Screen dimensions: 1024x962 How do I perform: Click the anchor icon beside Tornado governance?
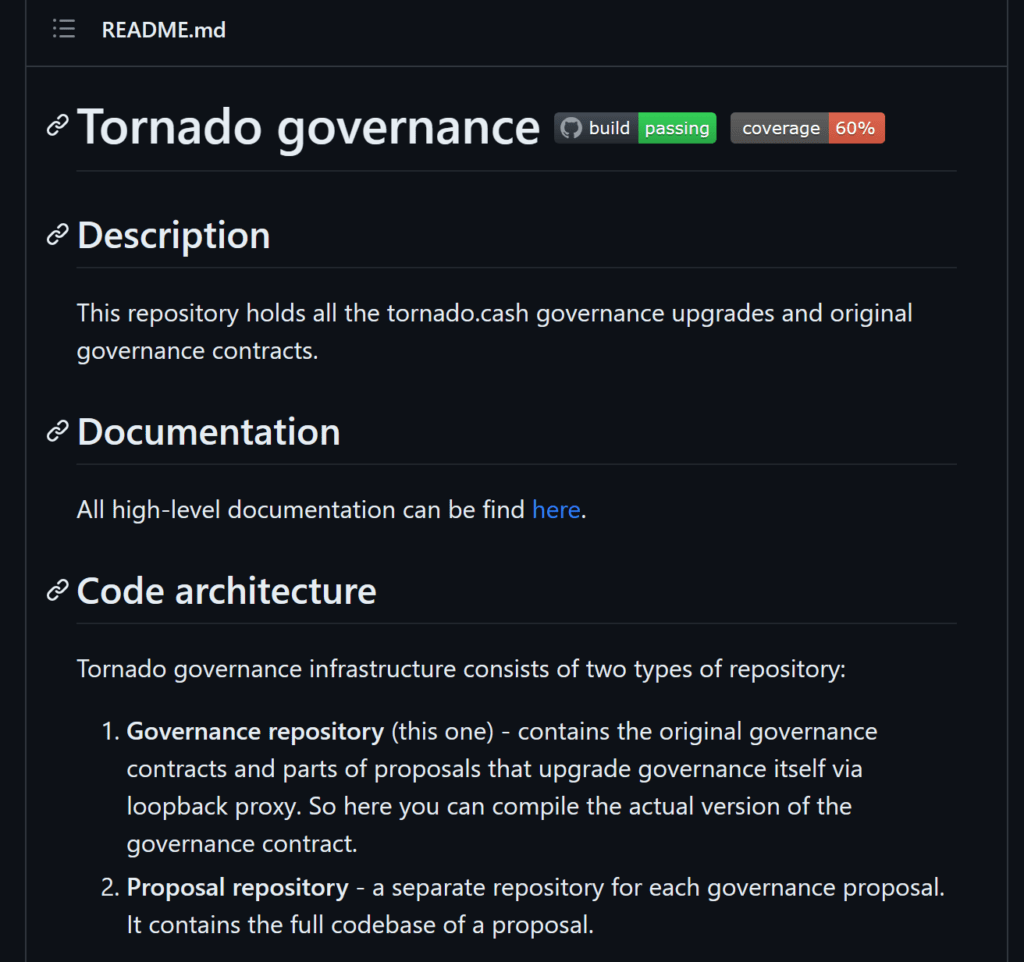pyautogui.click(x=56, y=124)
